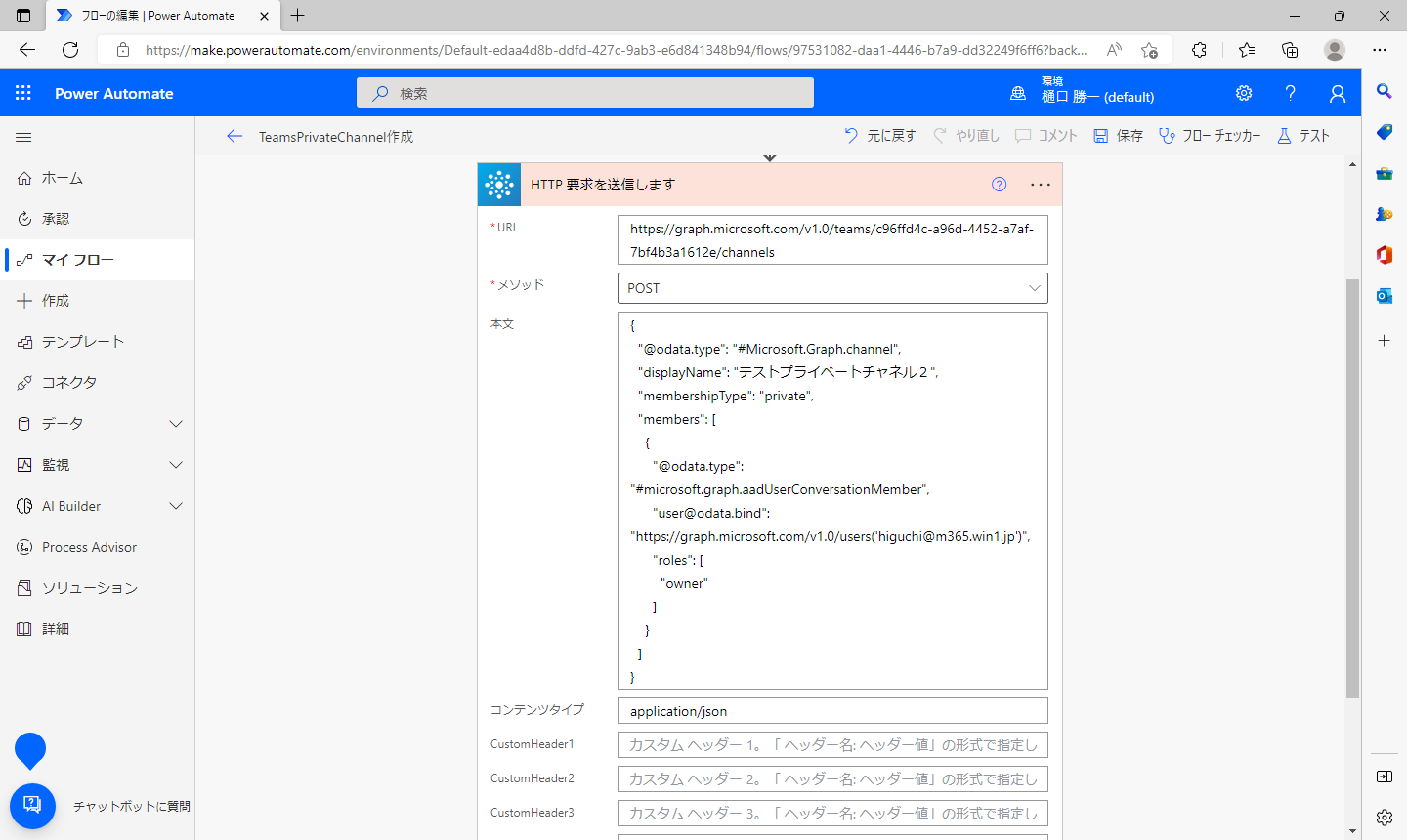The height and width of the screenshot is (840, 1407).
Task: Click the CustomHeader2 field
Action: click(833, 779)
